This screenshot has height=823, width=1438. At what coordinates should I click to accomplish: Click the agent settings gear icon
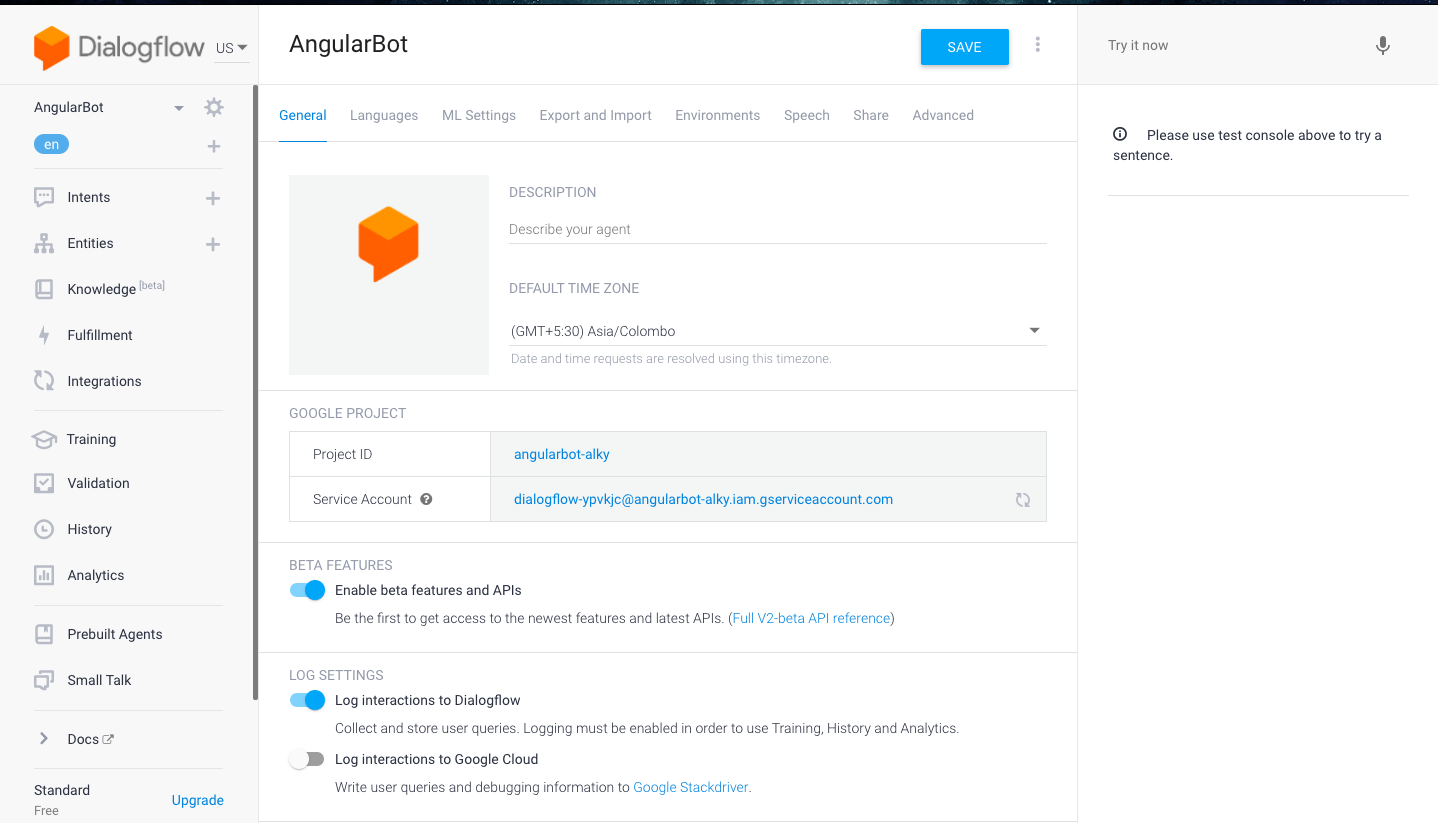click(213, 107)
